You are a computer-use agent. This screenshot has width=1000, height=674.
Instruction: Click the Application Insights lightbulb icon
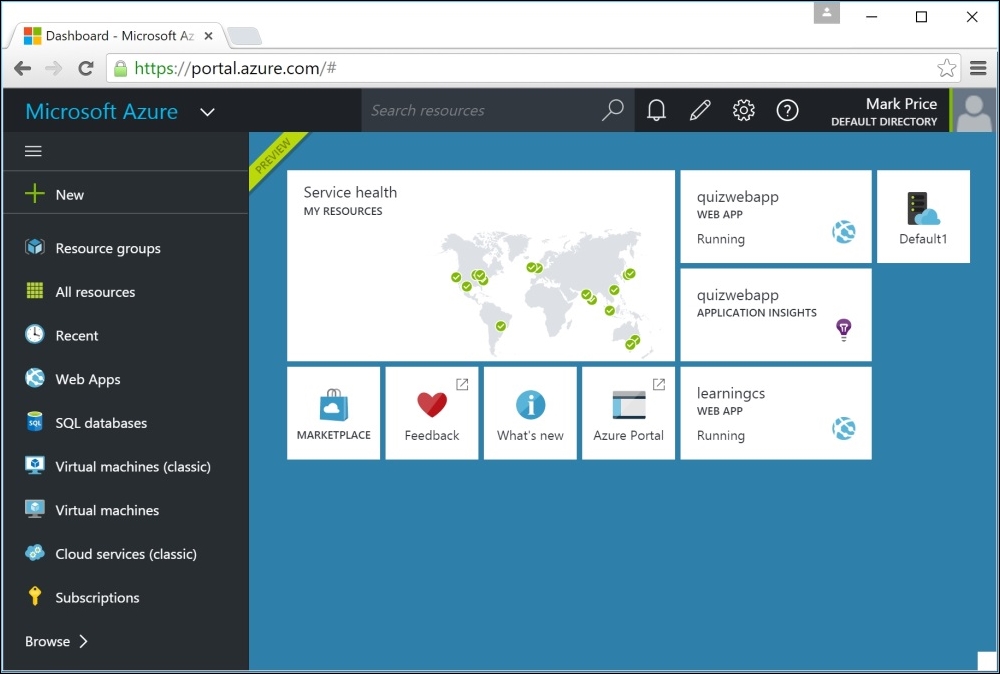click(844, 330)
